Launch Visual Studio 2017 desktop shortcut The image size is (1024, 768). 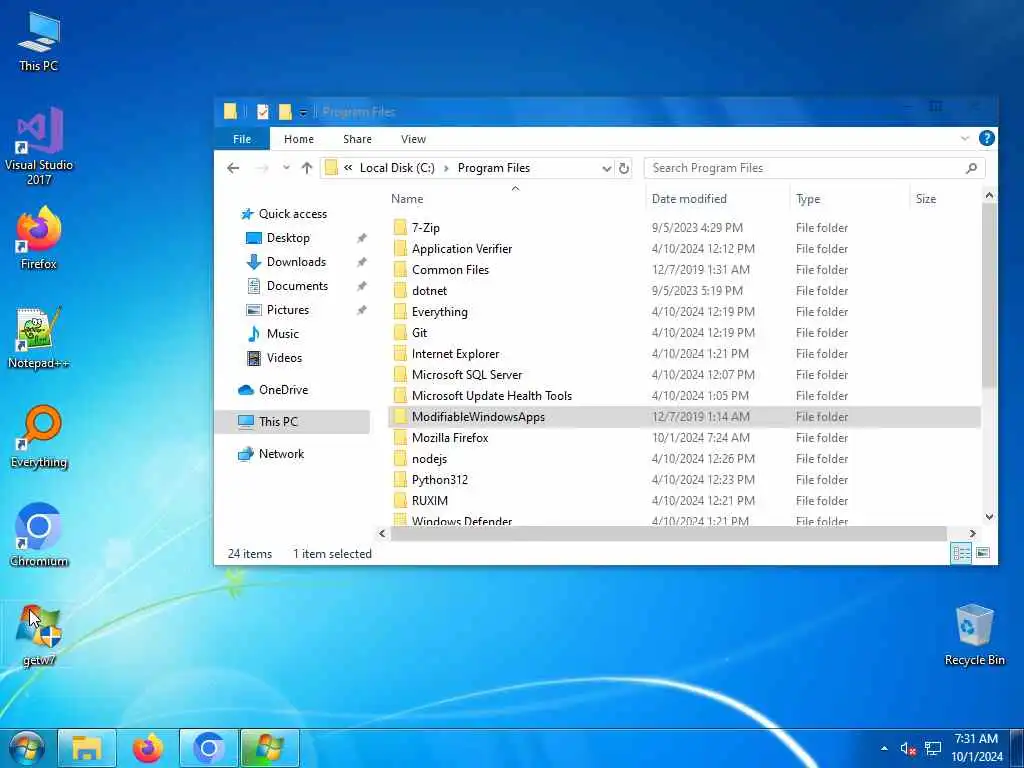click(39, 146)
